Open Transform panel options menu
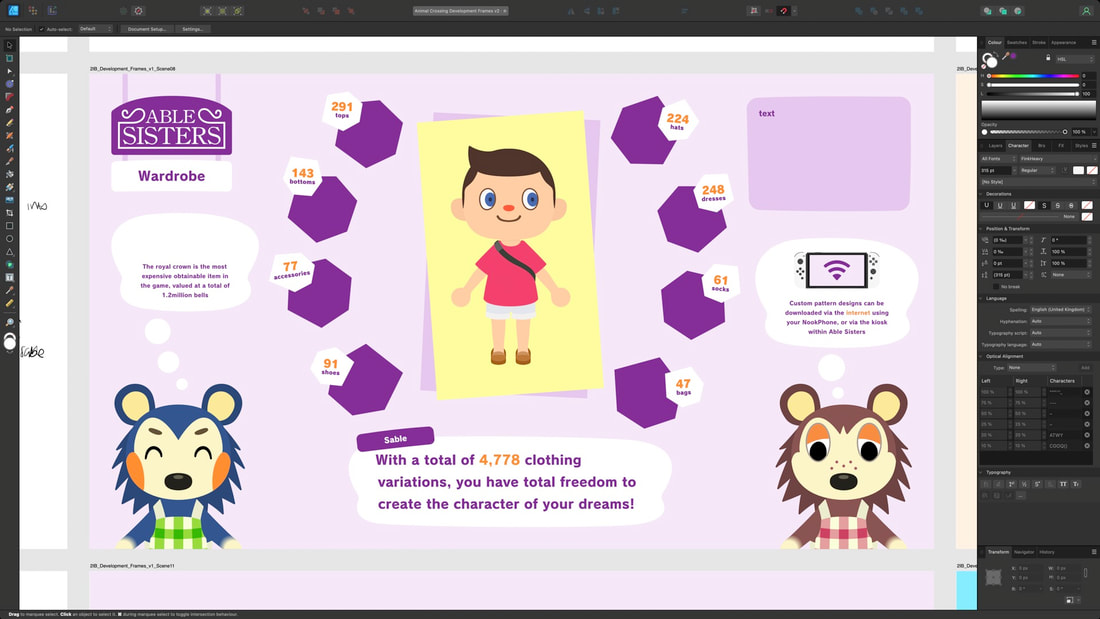 click(x=1094, y=552)
